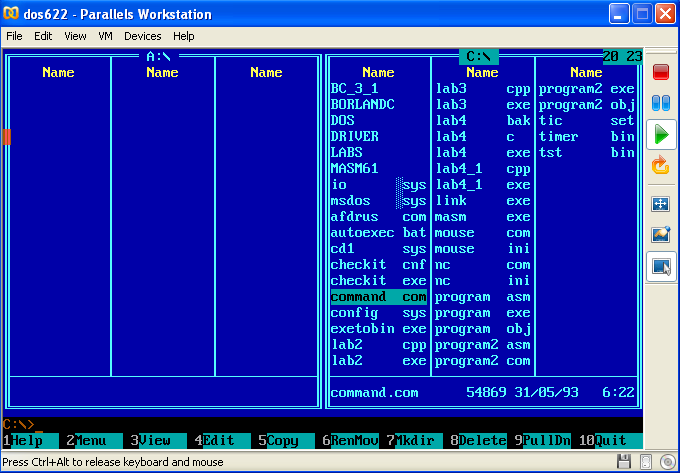Screen dimensions: 680x473
Task: Pause the virtual machine
Action: 661,103
